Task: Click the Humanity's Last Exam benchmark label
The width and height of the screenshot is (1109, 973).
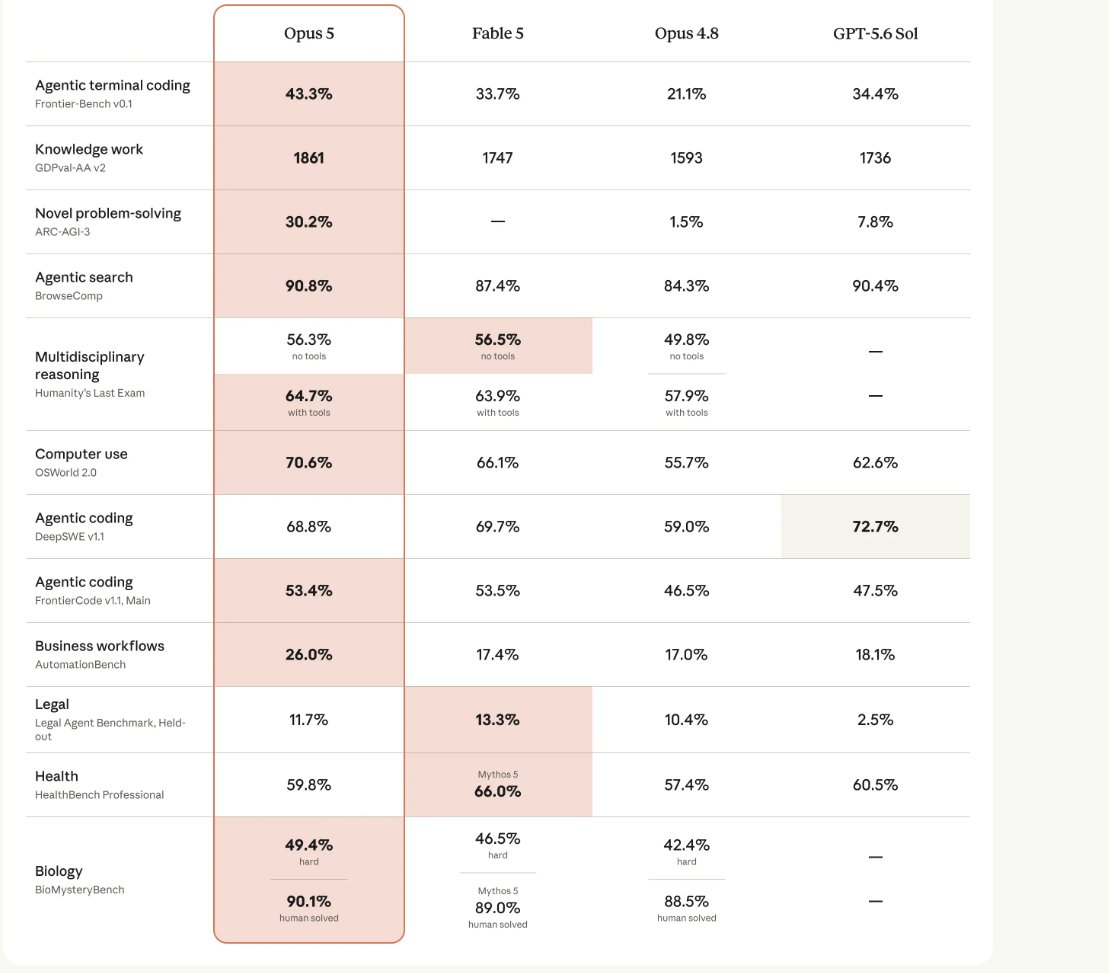Action: 90,393
